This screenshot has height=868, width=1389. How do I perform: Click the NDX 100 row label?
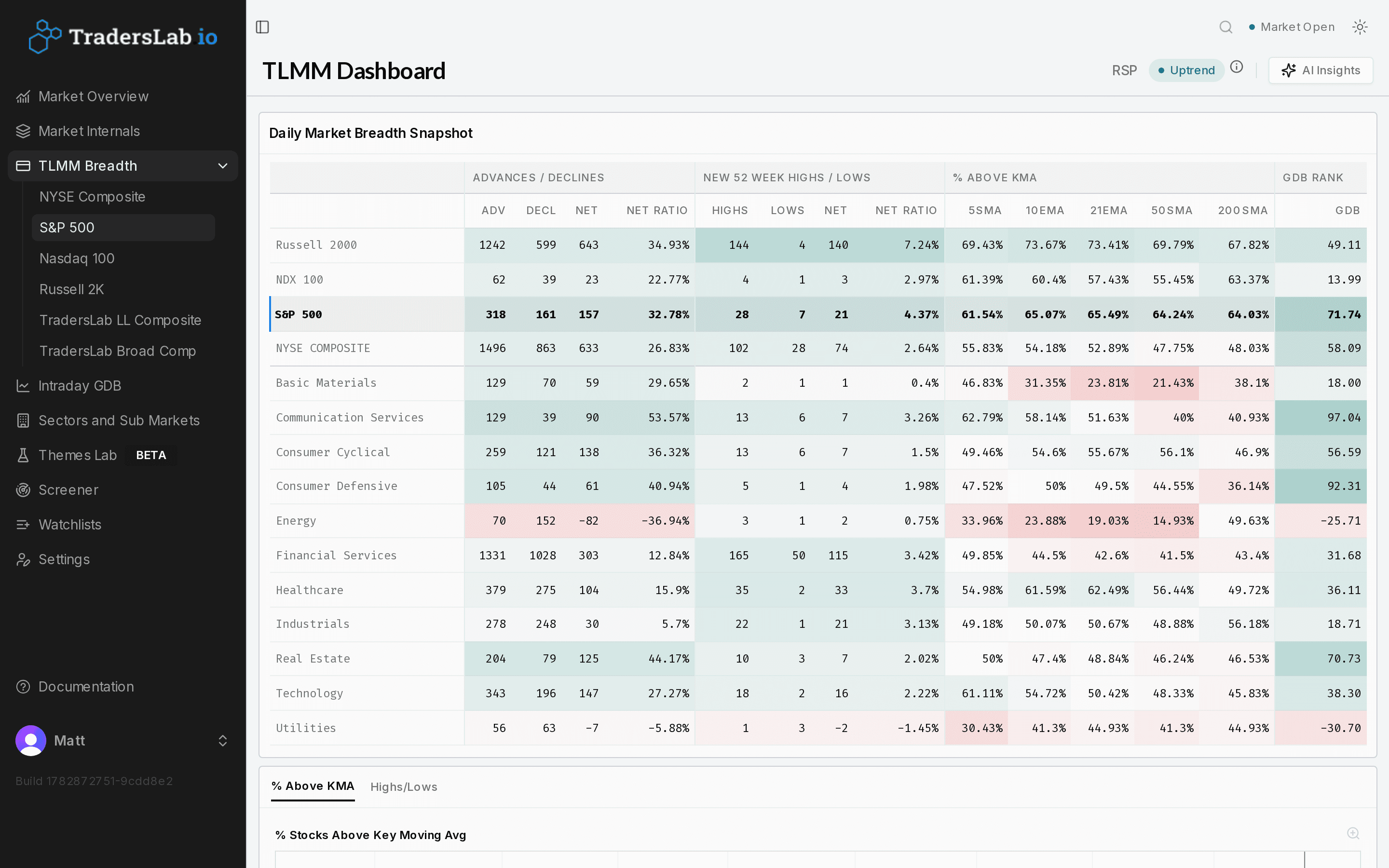tap(299, 280)
